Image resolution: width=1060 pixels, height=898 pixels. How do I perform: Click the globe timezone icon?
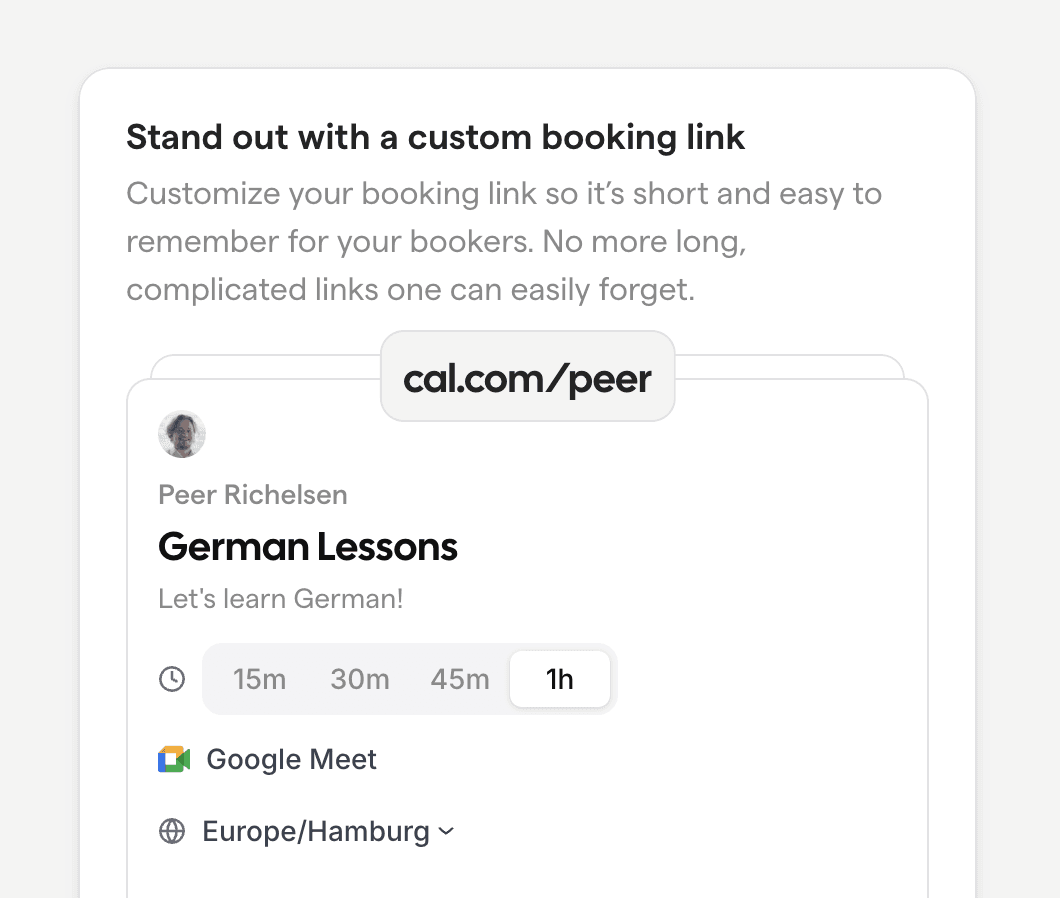point(172,831)
